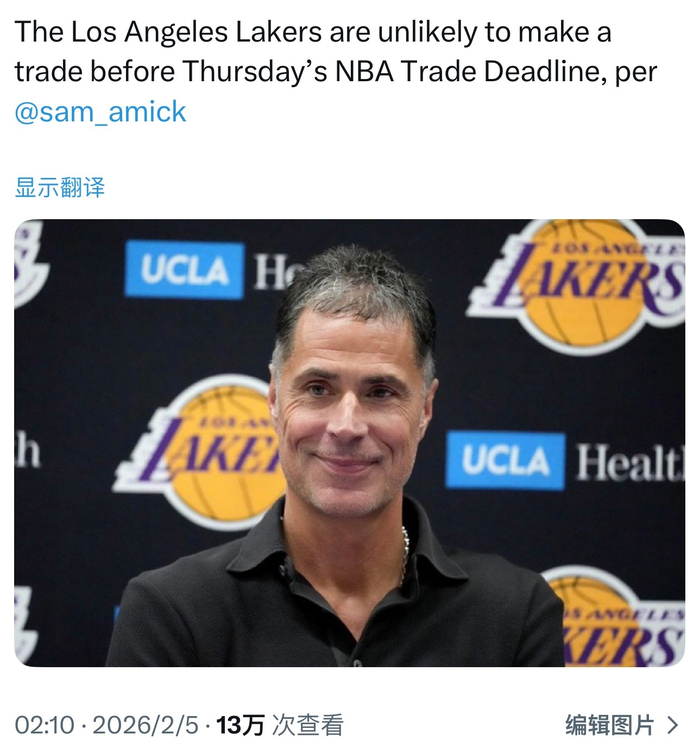Viewport: 700px width, 756px height.
Task: Open the @sam_amick profile mention
Action: [x=100, y=112]
